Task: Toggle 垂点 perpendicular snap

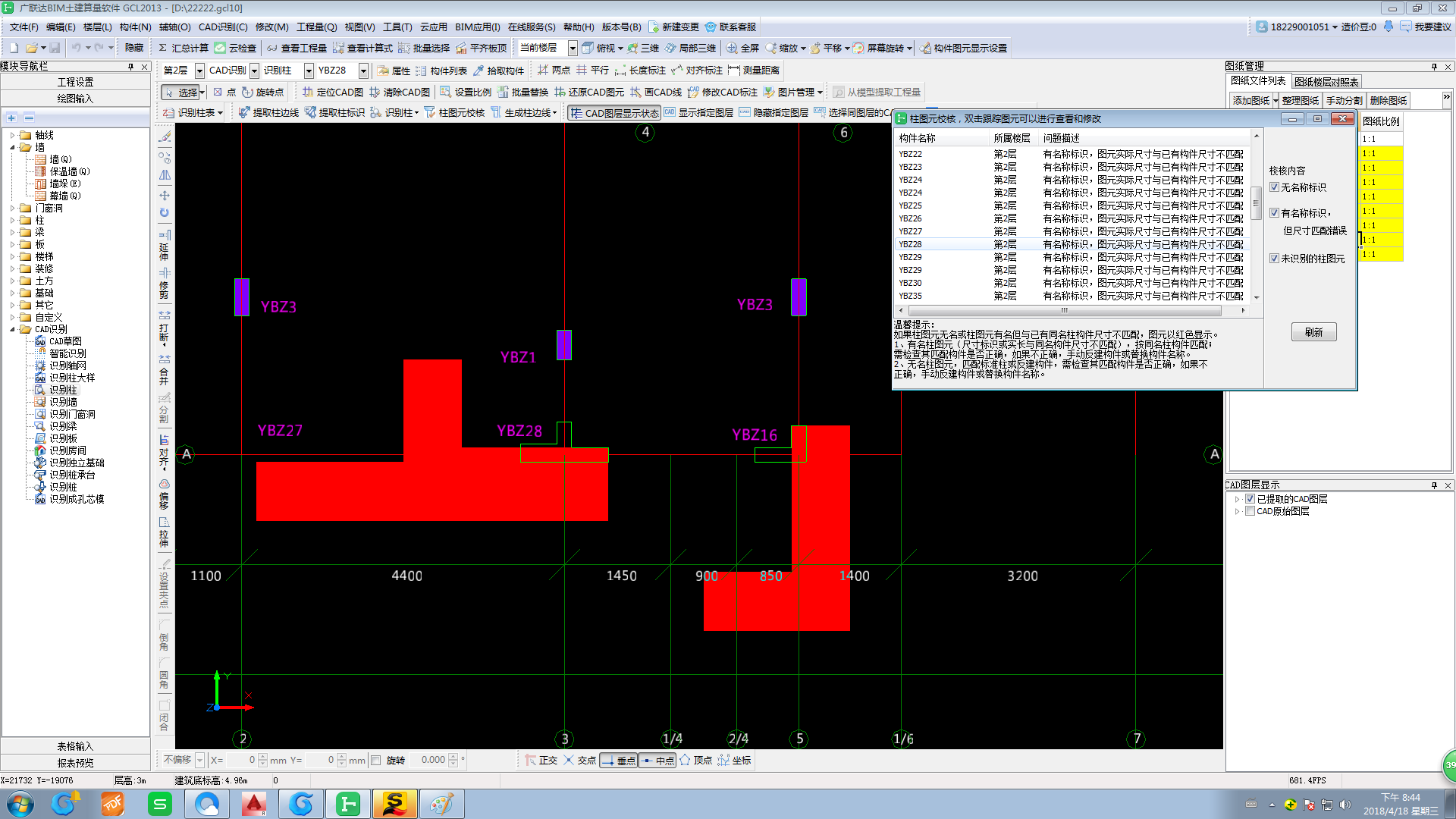Action: point(619,761)
